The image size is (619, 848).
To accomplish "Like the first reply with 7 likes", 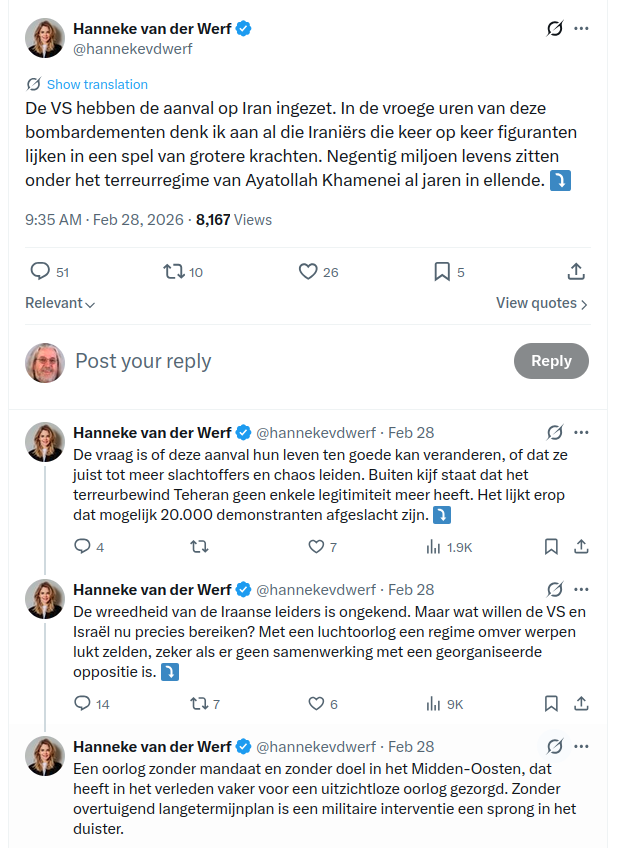I will (316, 547).
